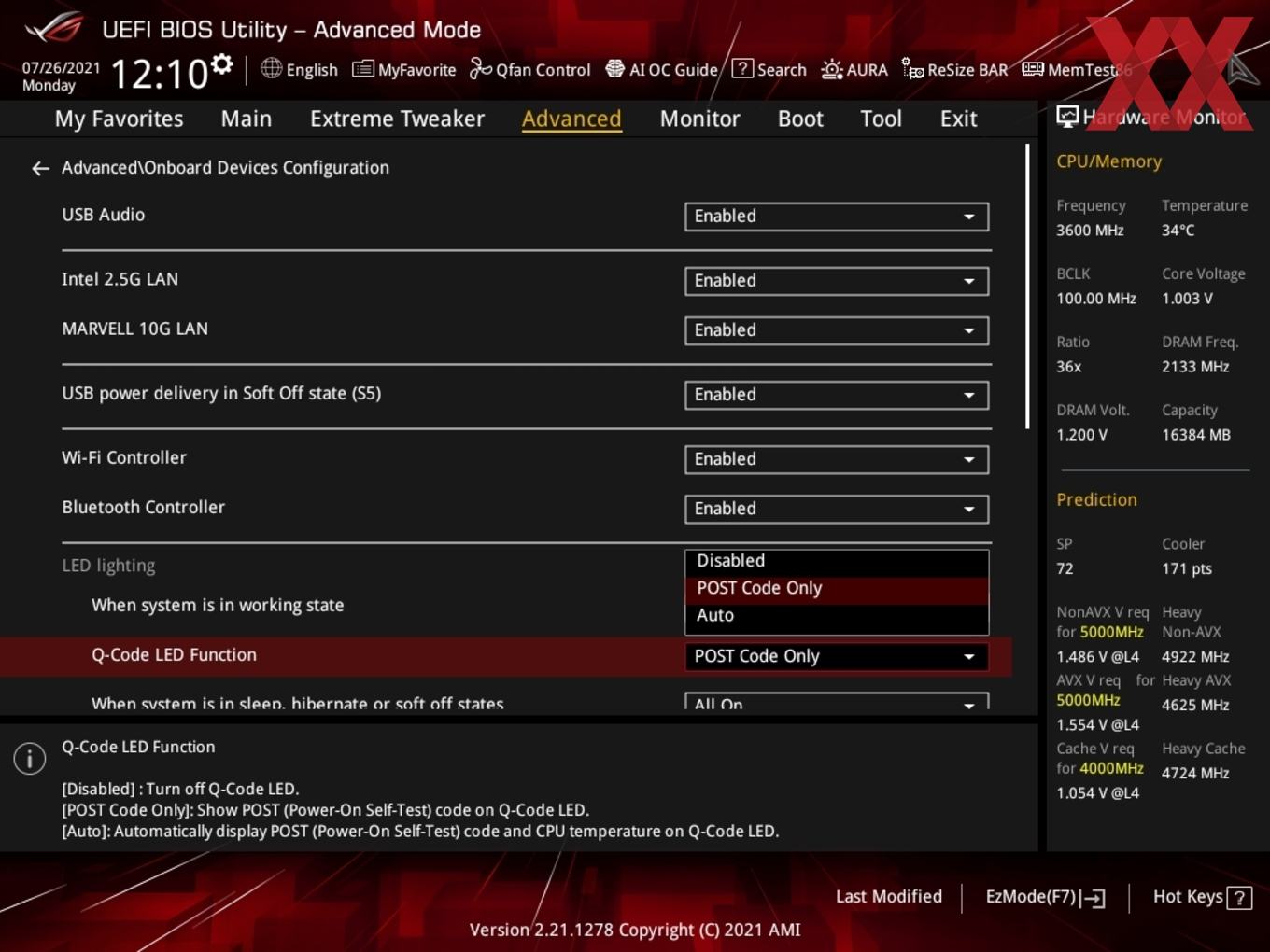Open Extreme Tweaker tab
The height and width of the screenshot is (952, 1270).
click(397, 119)
